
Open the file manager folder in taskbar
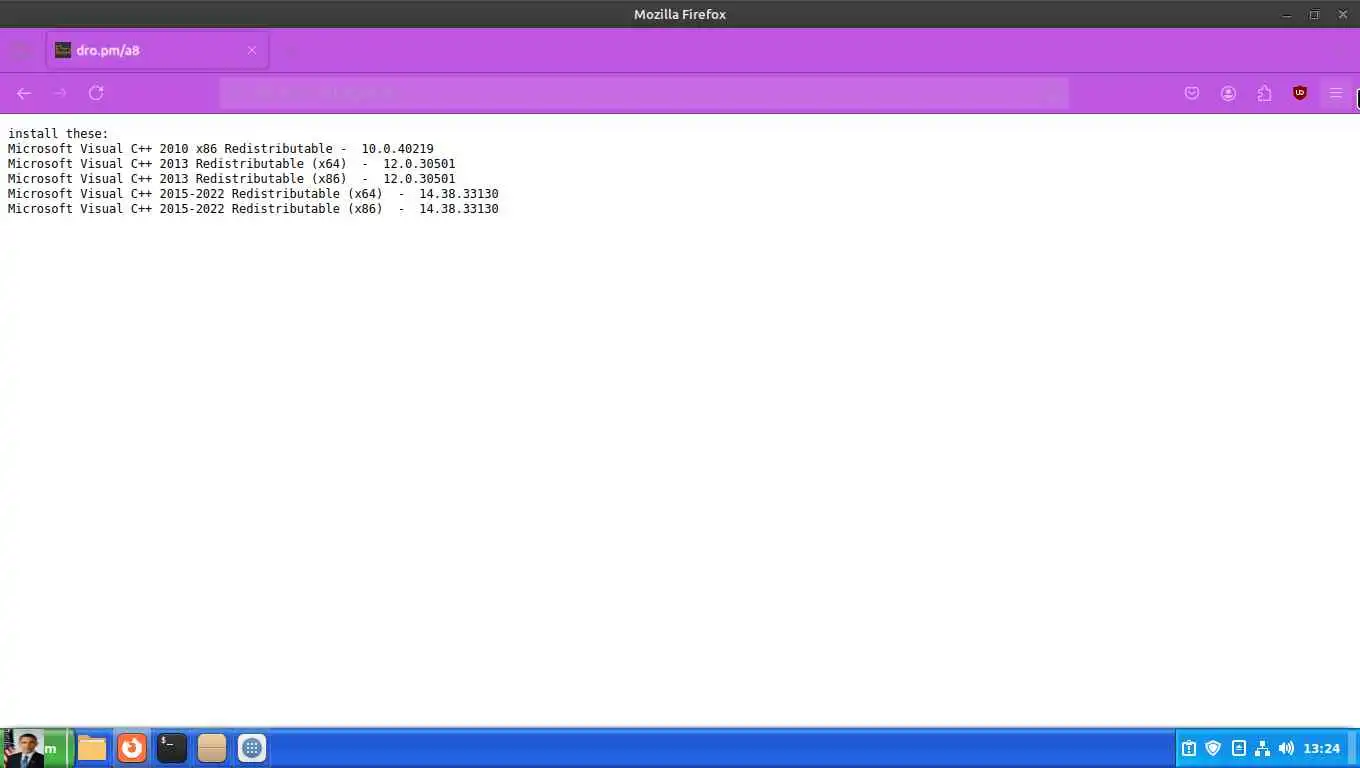click(92, 748)
